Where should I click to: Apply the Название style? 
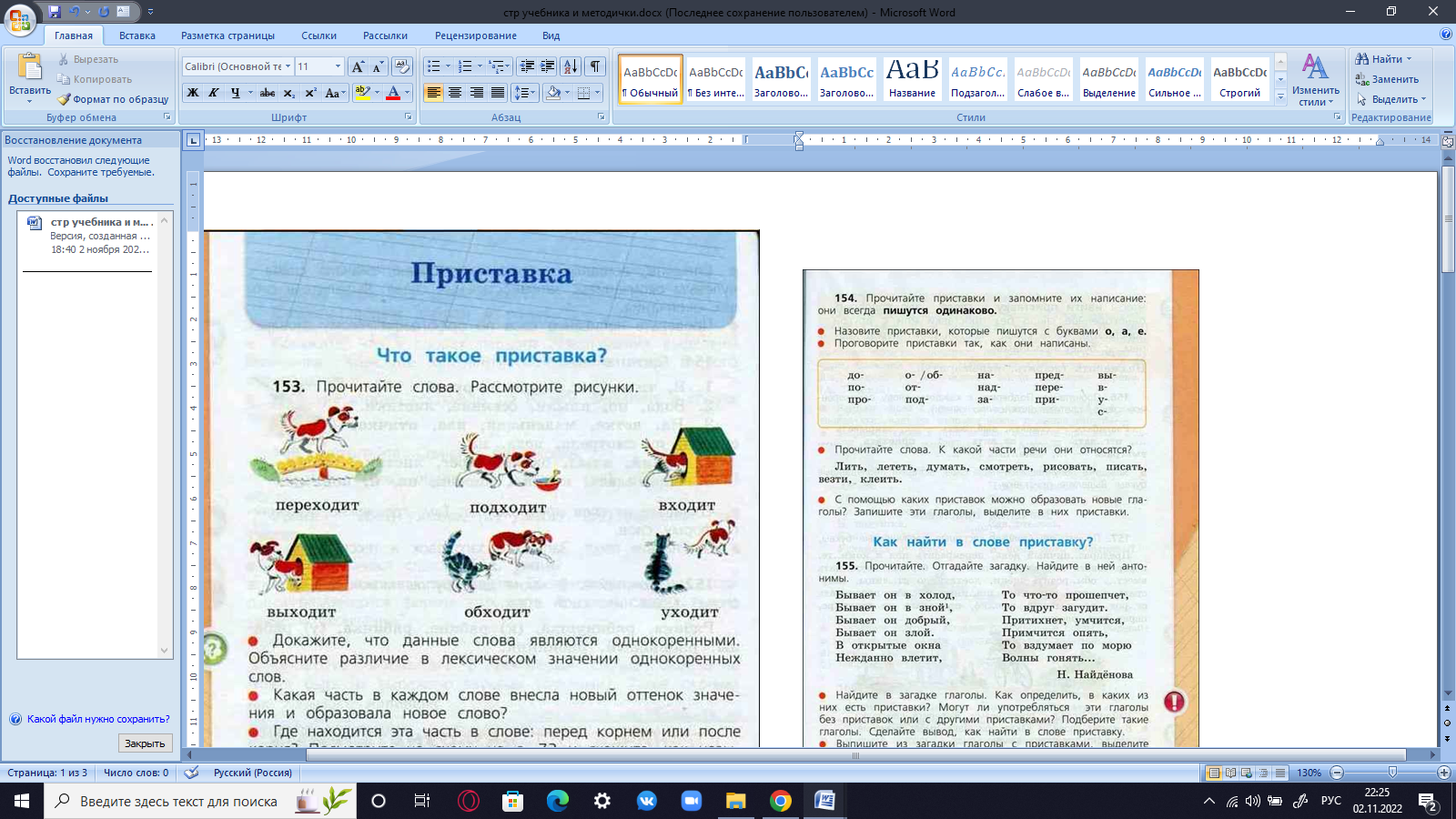(x=912, y=79)
